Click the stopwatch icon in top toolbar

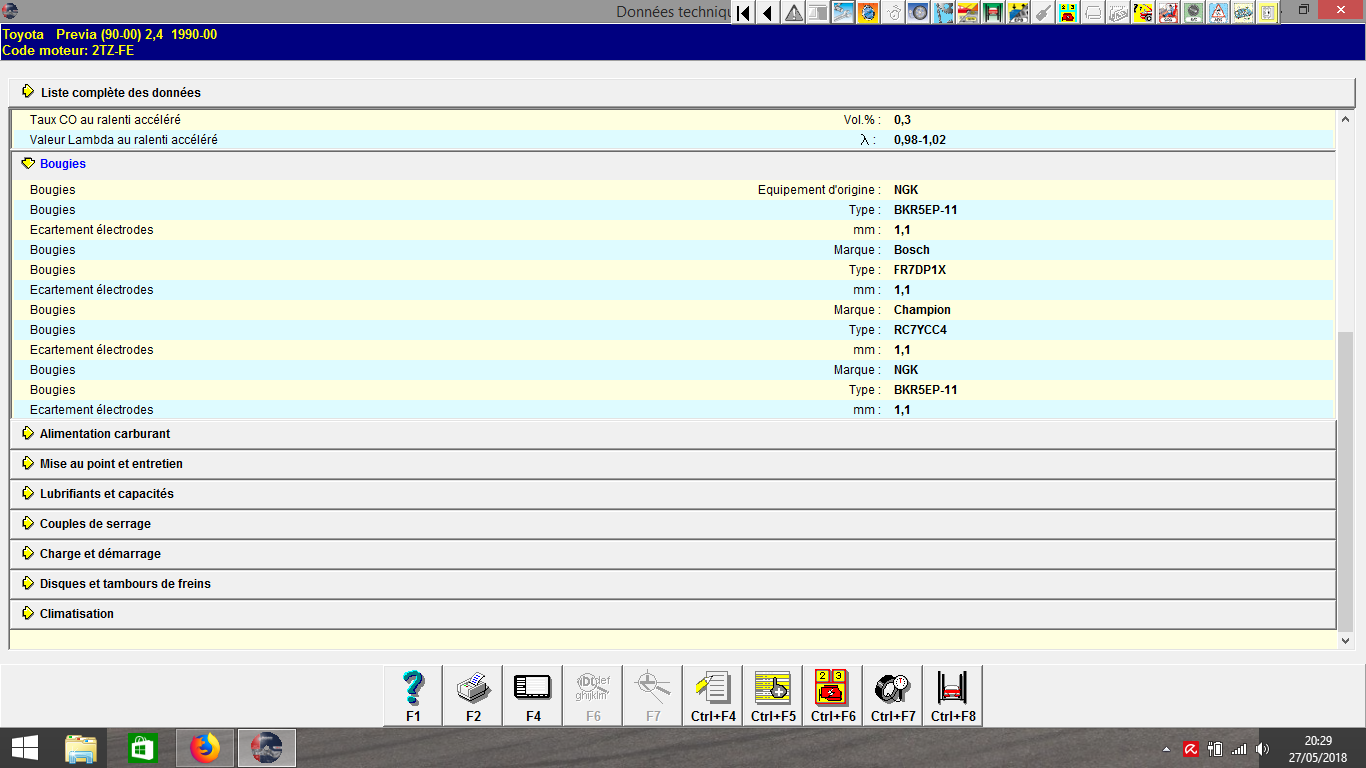[893, 13]
